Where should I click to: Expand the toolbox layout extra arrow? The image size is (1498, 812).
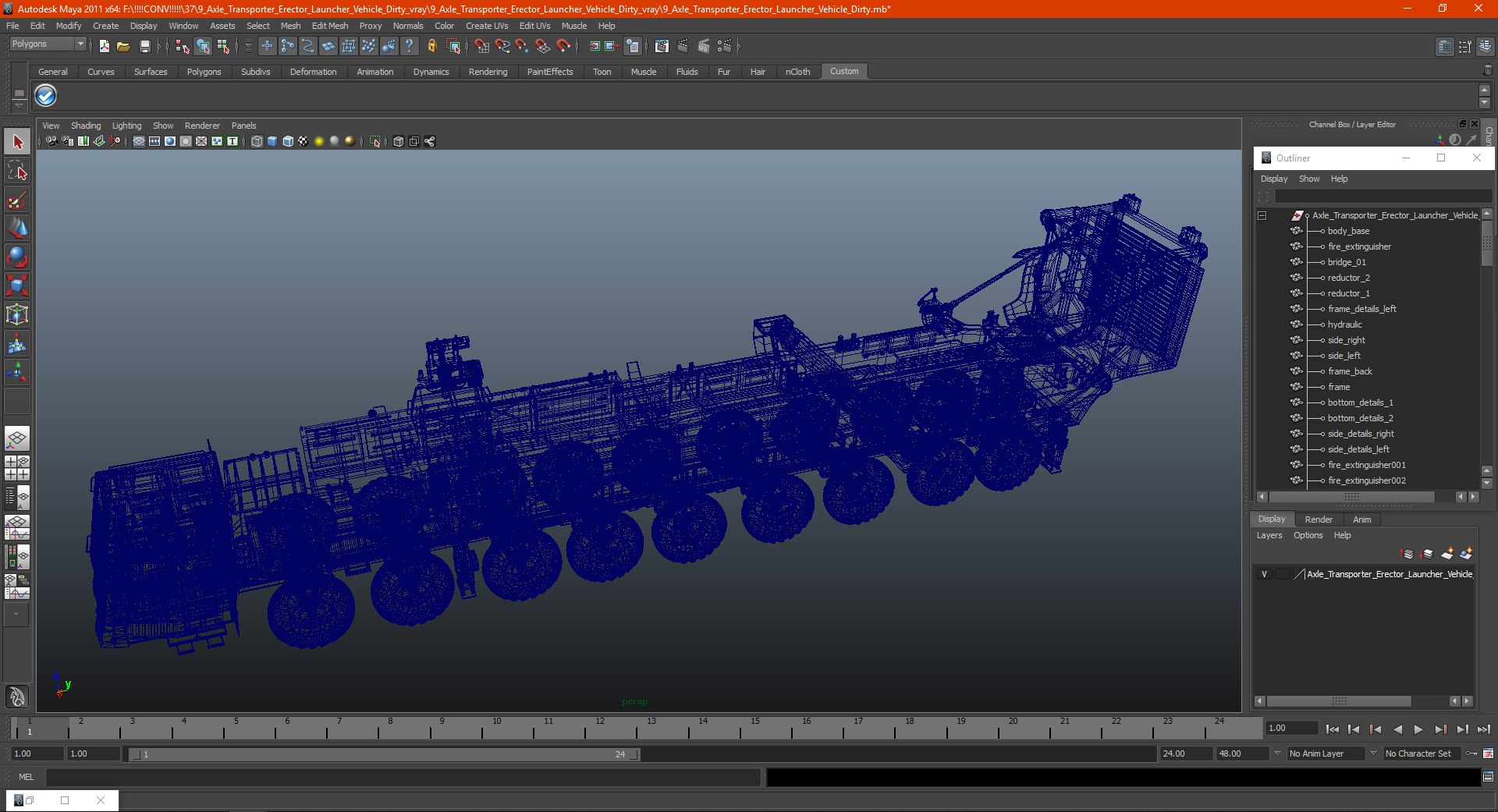pos(16,614)
